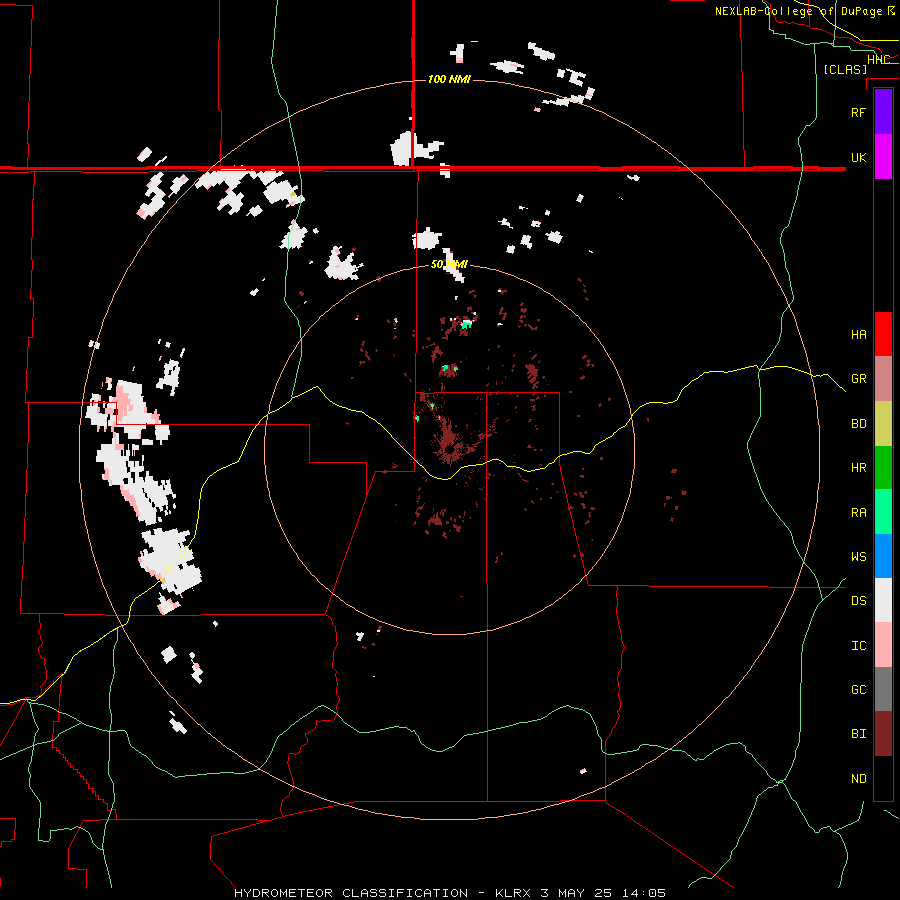The image size is (900, 900).
Task: Click the IC legend label
Action: point(858,646)
